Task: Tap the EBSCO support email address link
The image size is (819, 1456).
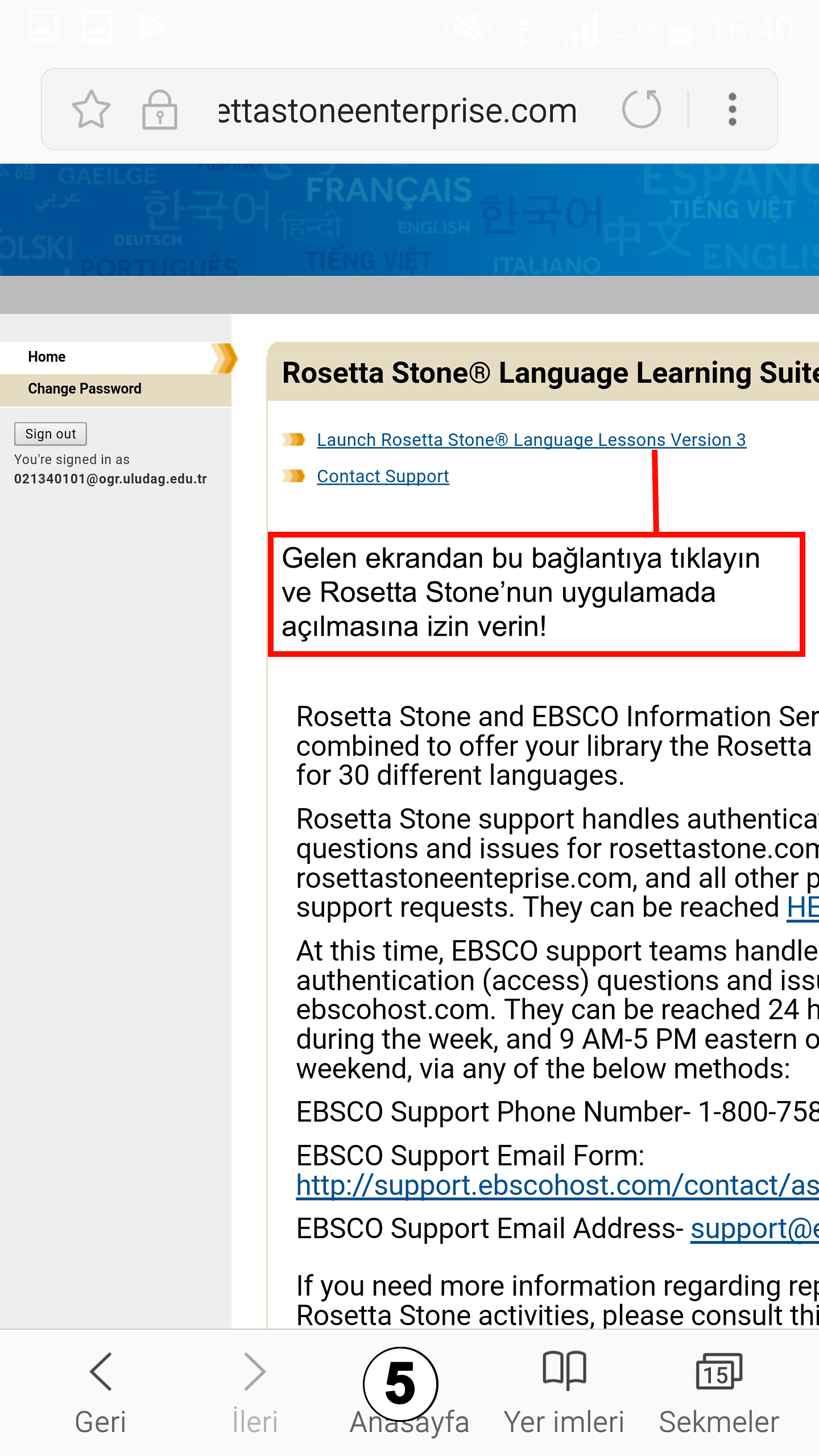Action: click(754, 1229)
